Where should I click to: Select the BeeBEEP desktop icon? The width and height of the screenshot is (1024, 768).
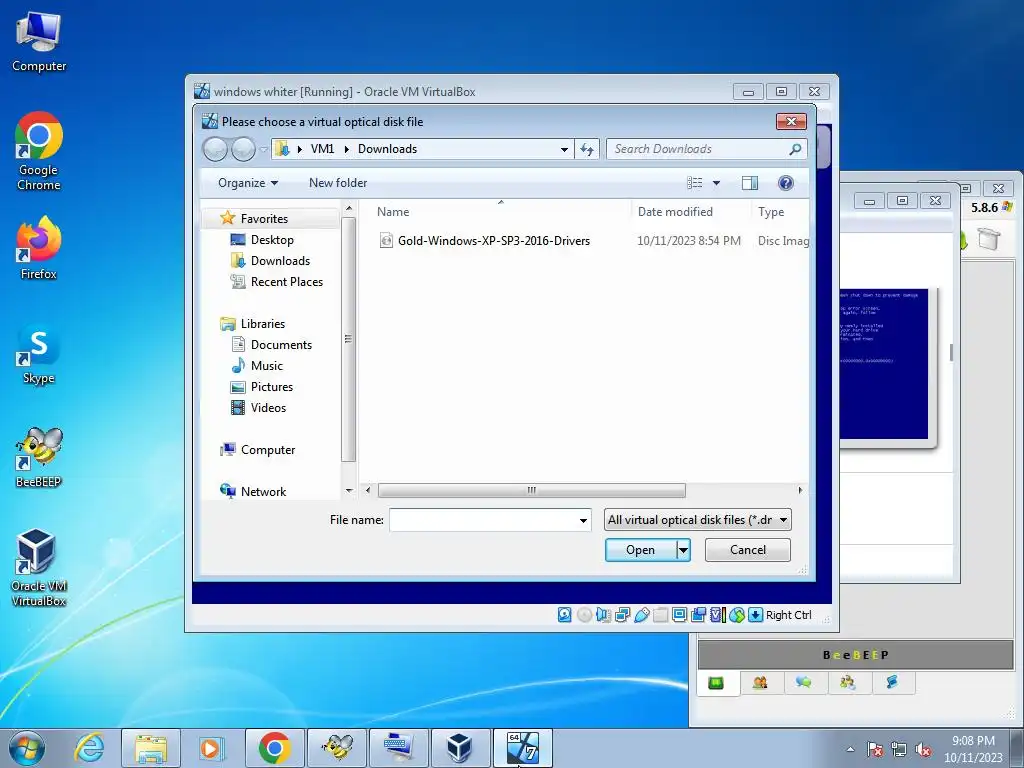[x=39, y=457]
